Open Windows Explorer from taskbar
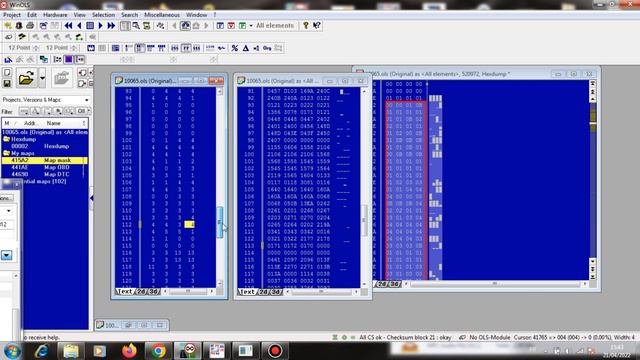Viewport: 640px width, 360px height. (71, 351)
